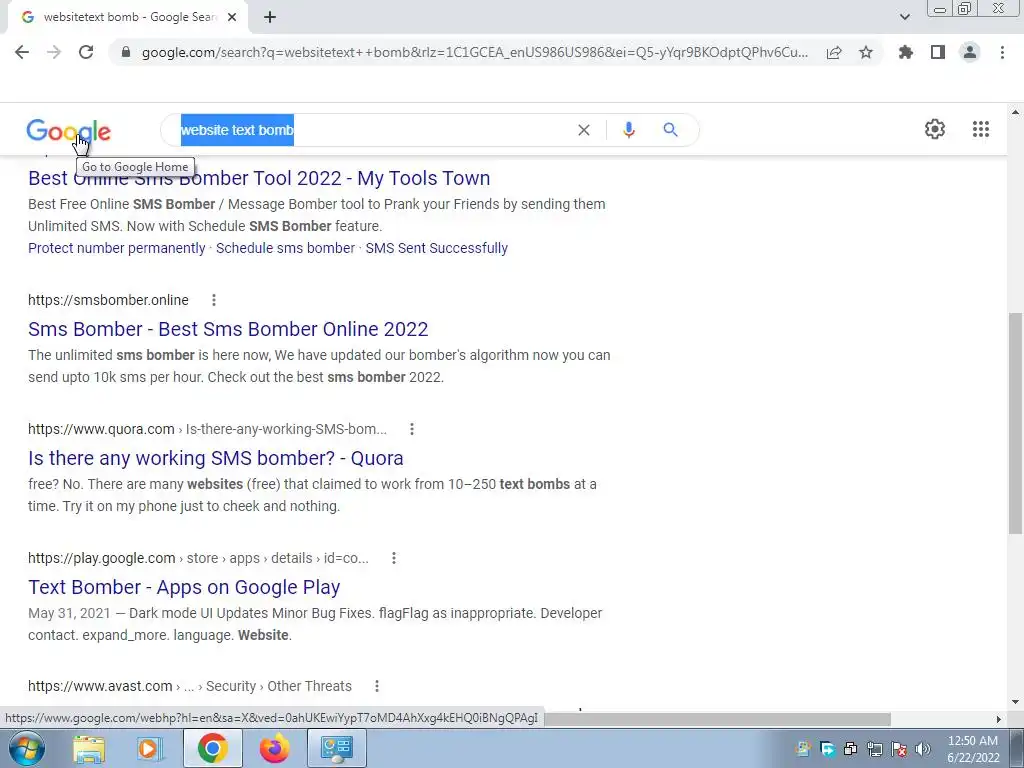Switch to Chrome in the taskbar
Screen dimensions: 1024x768
click(x=212, y=748)
